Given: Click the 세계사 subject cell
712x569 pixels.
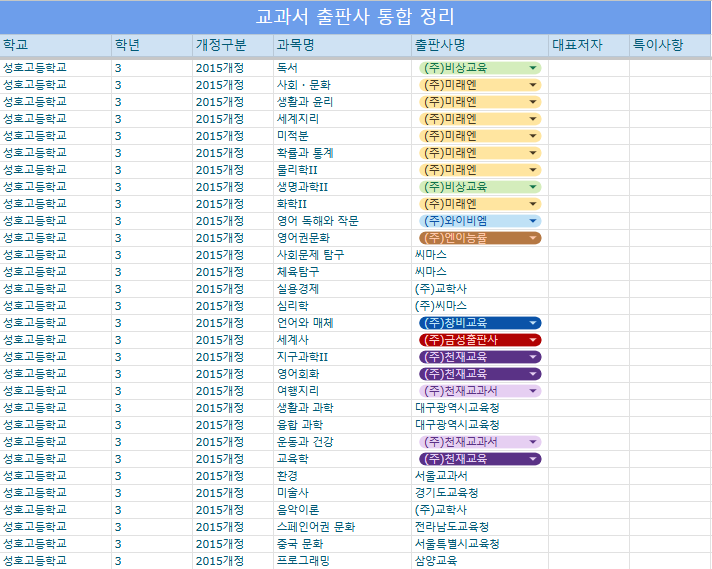Looking at the screenshot, I should click(x=342, y=340).
